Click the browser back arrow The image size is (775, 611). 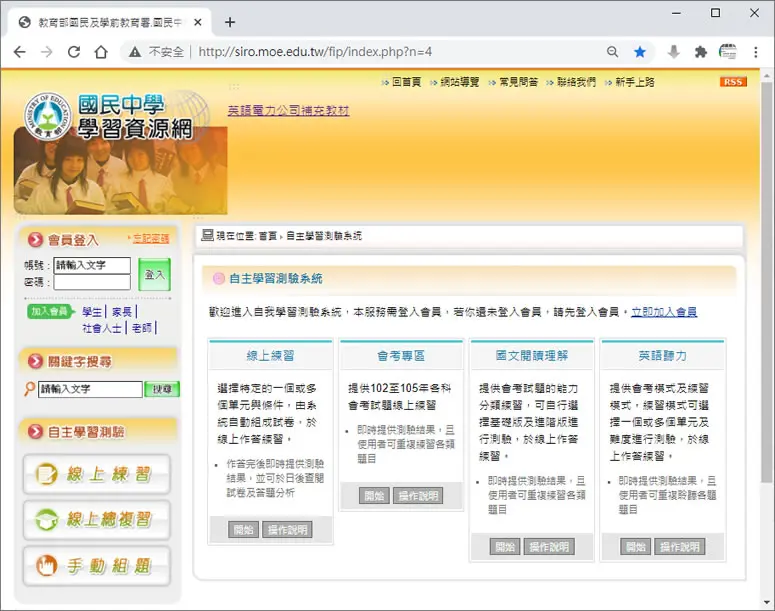coord(20,51)
